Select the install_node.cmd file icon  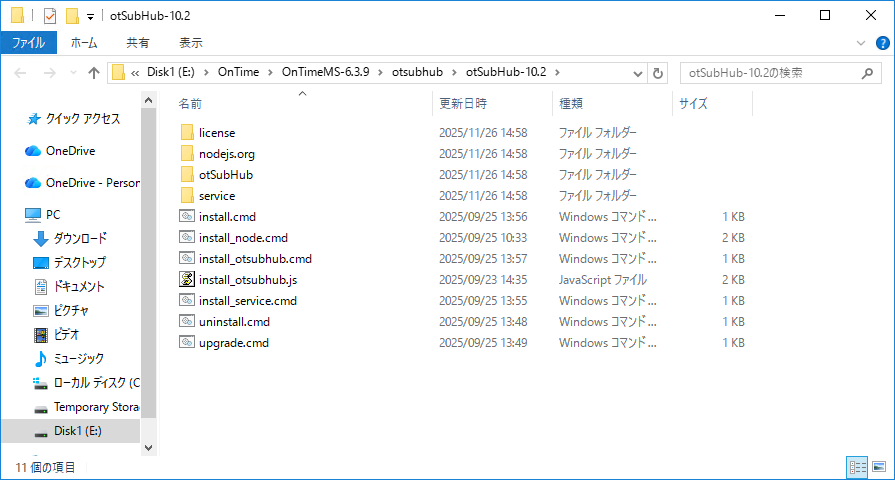[x=186, y=237]
